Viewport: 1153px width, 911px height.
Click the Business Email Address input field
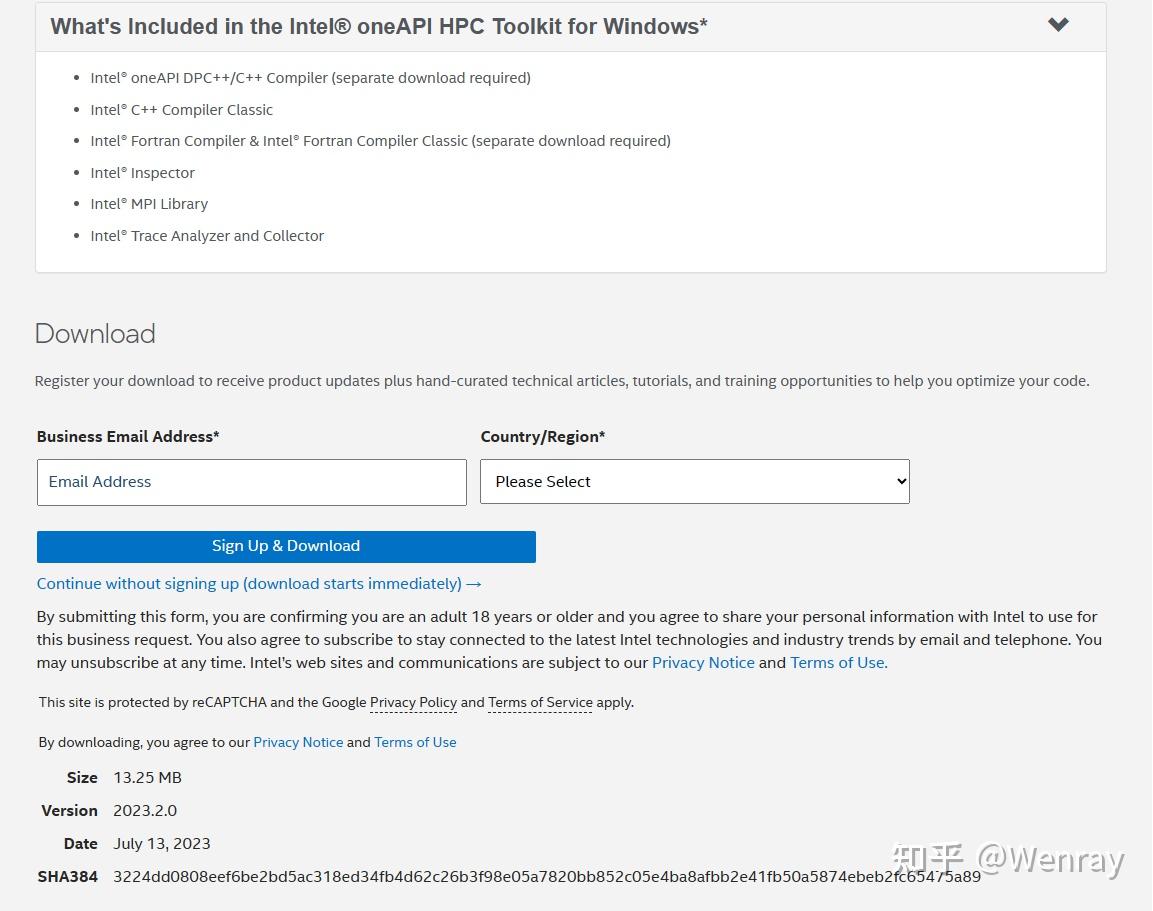tap(251, 481)
